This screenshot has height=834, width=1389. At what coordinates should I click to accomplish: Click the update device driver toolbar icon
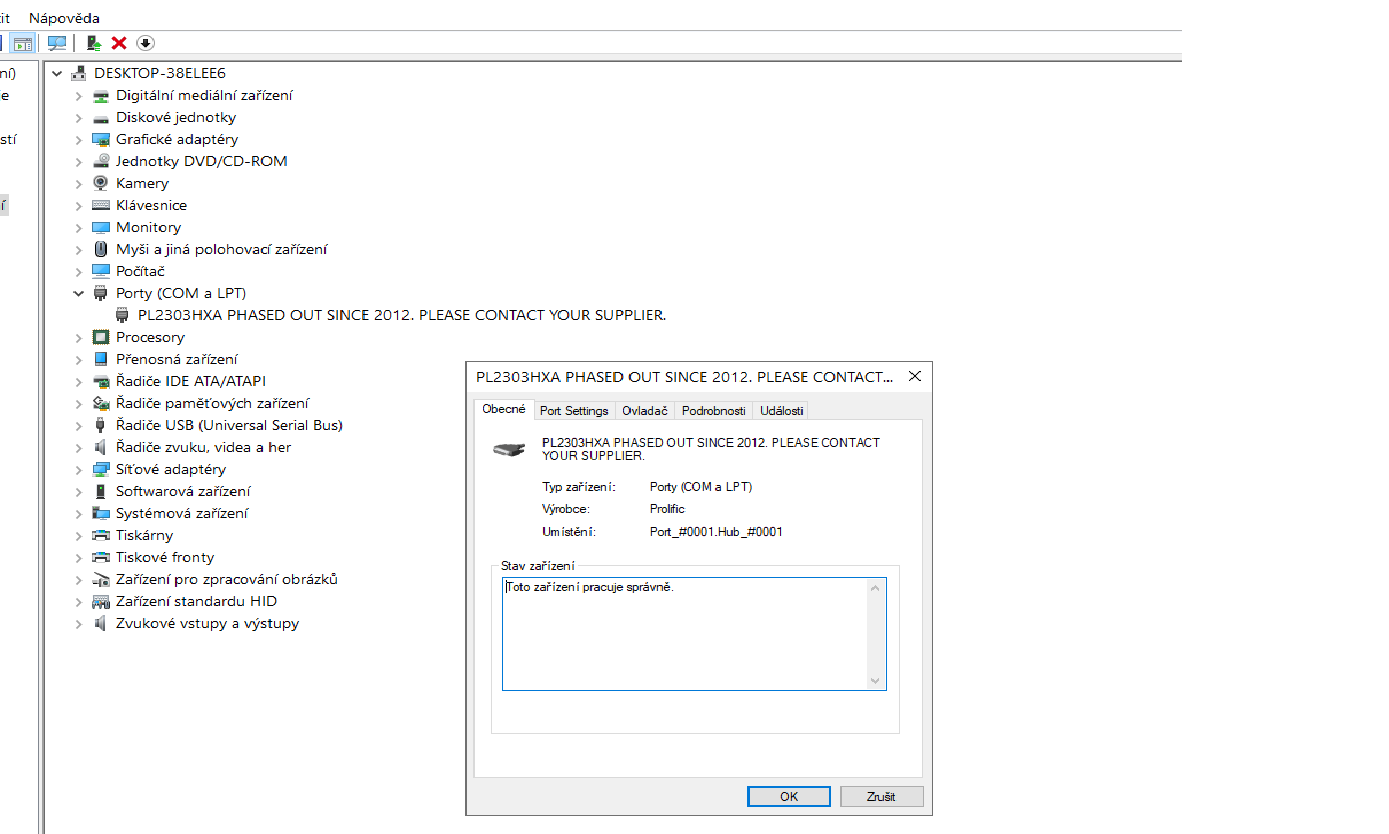tap(94, 43)
